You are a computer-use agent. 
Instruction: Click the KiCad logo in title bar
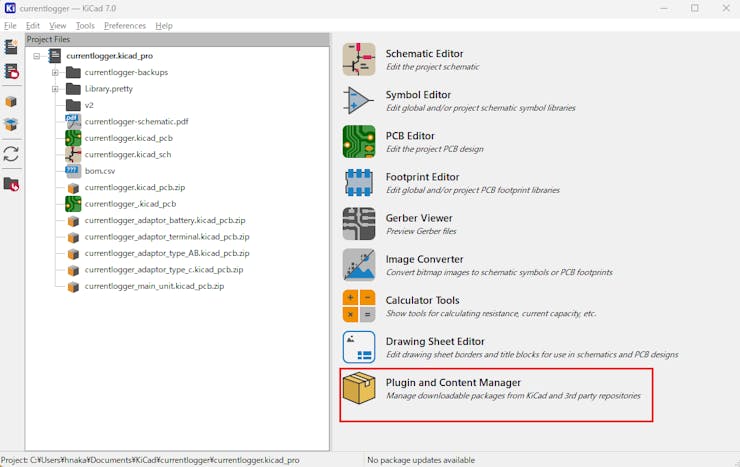pos(9,8)
